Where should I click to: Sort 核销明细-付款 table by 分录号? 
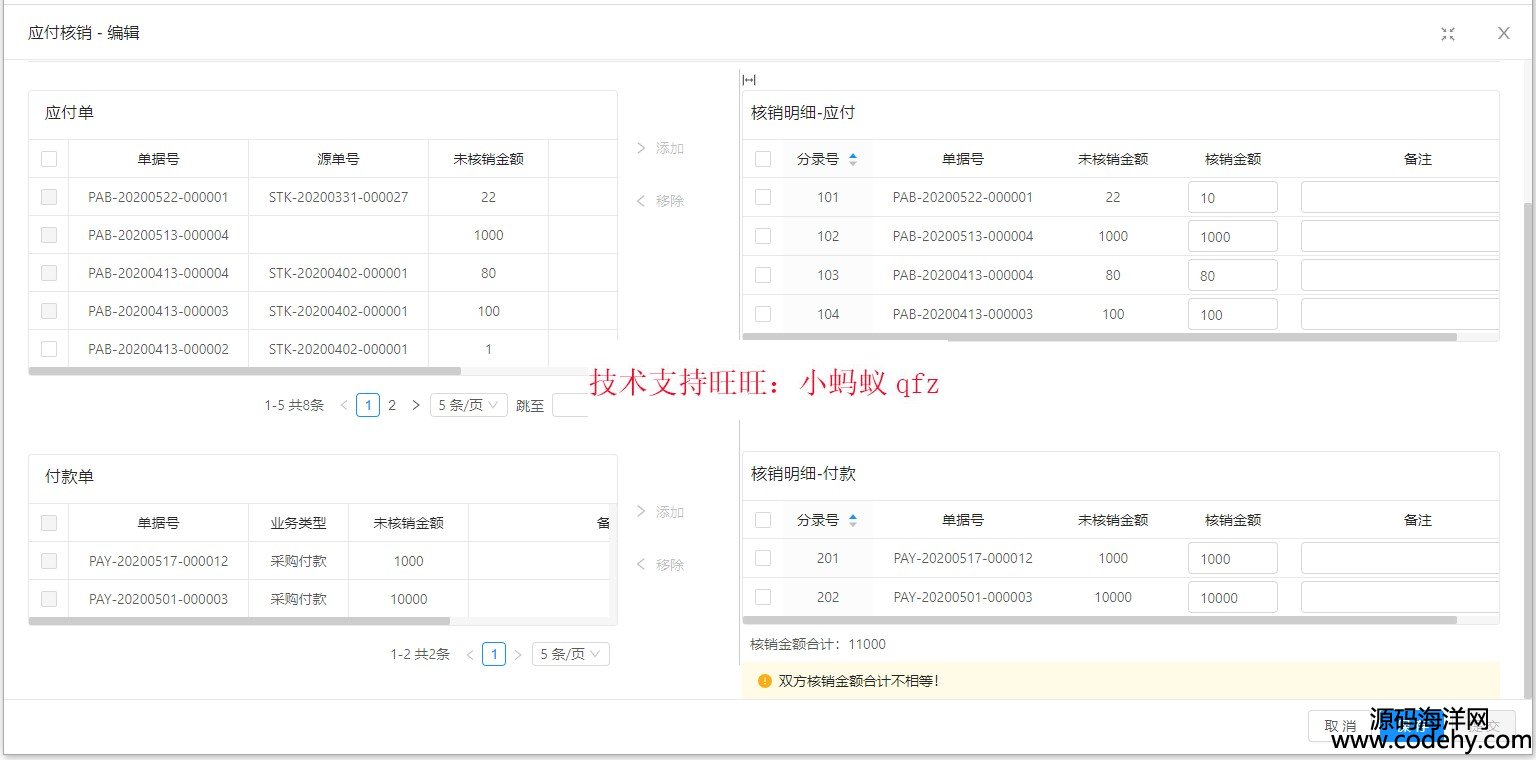point(852,520)
